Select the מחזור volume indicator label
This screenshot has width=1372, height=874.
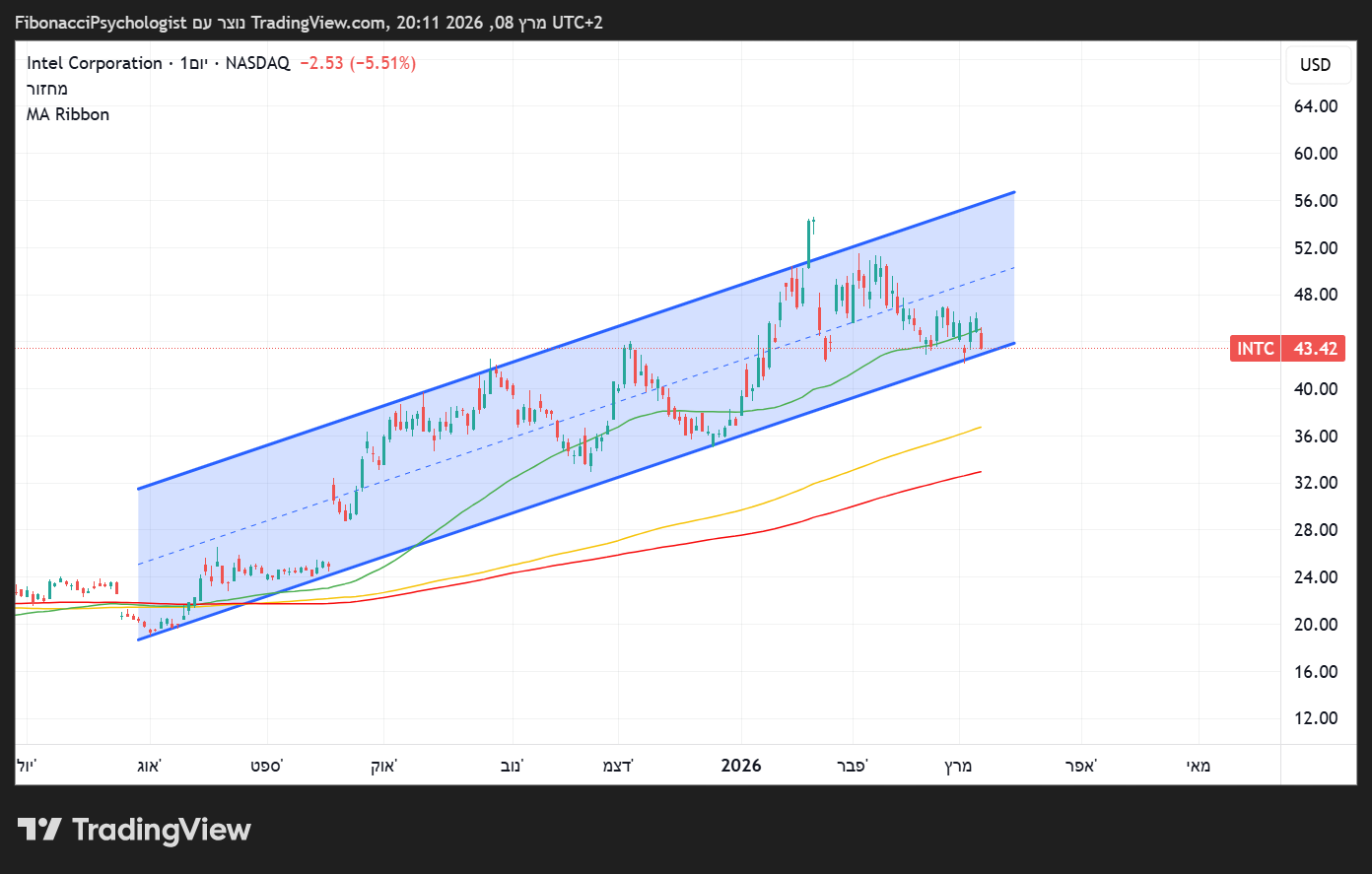[x=47, y=89]
